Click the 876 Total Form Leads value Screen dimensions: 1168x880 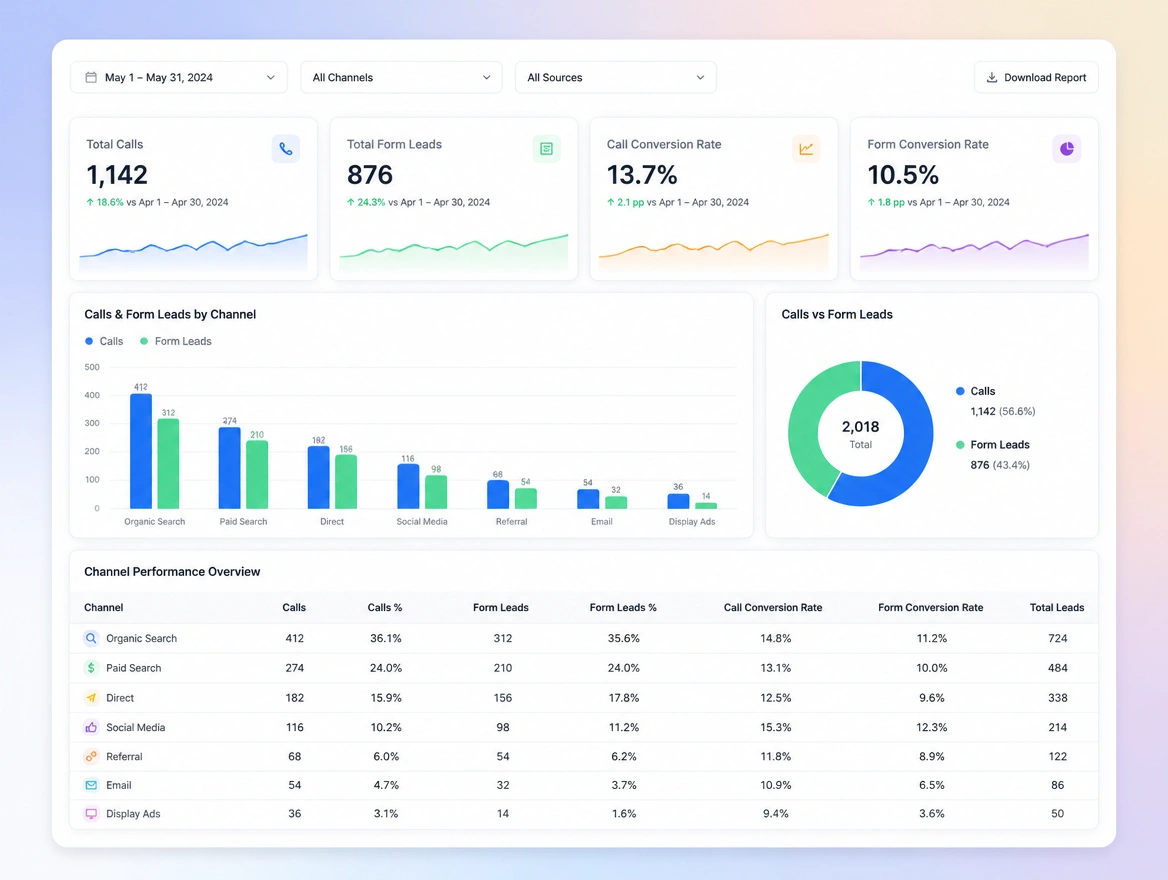click(x=369, y=175)
